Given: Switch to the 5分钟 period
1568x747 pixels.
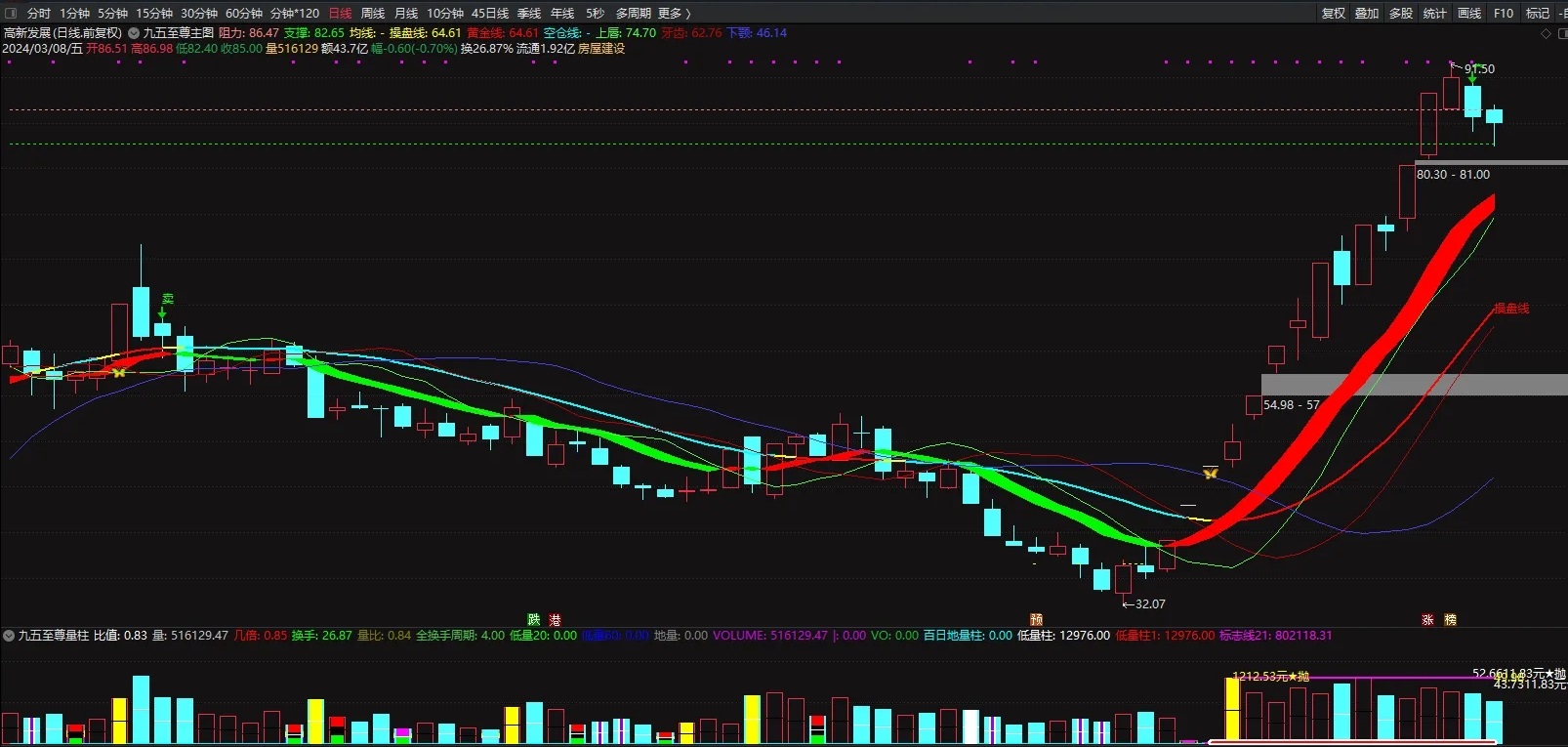Looking at the screenshot, I should [x=112, y=13].
